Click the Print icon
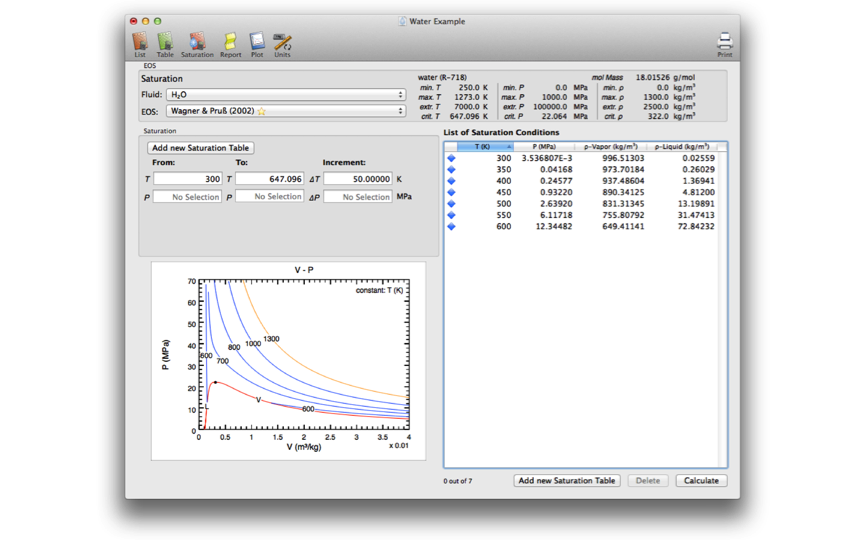The width and height of the screenshot is (864, 540). [x=725, y=45]
